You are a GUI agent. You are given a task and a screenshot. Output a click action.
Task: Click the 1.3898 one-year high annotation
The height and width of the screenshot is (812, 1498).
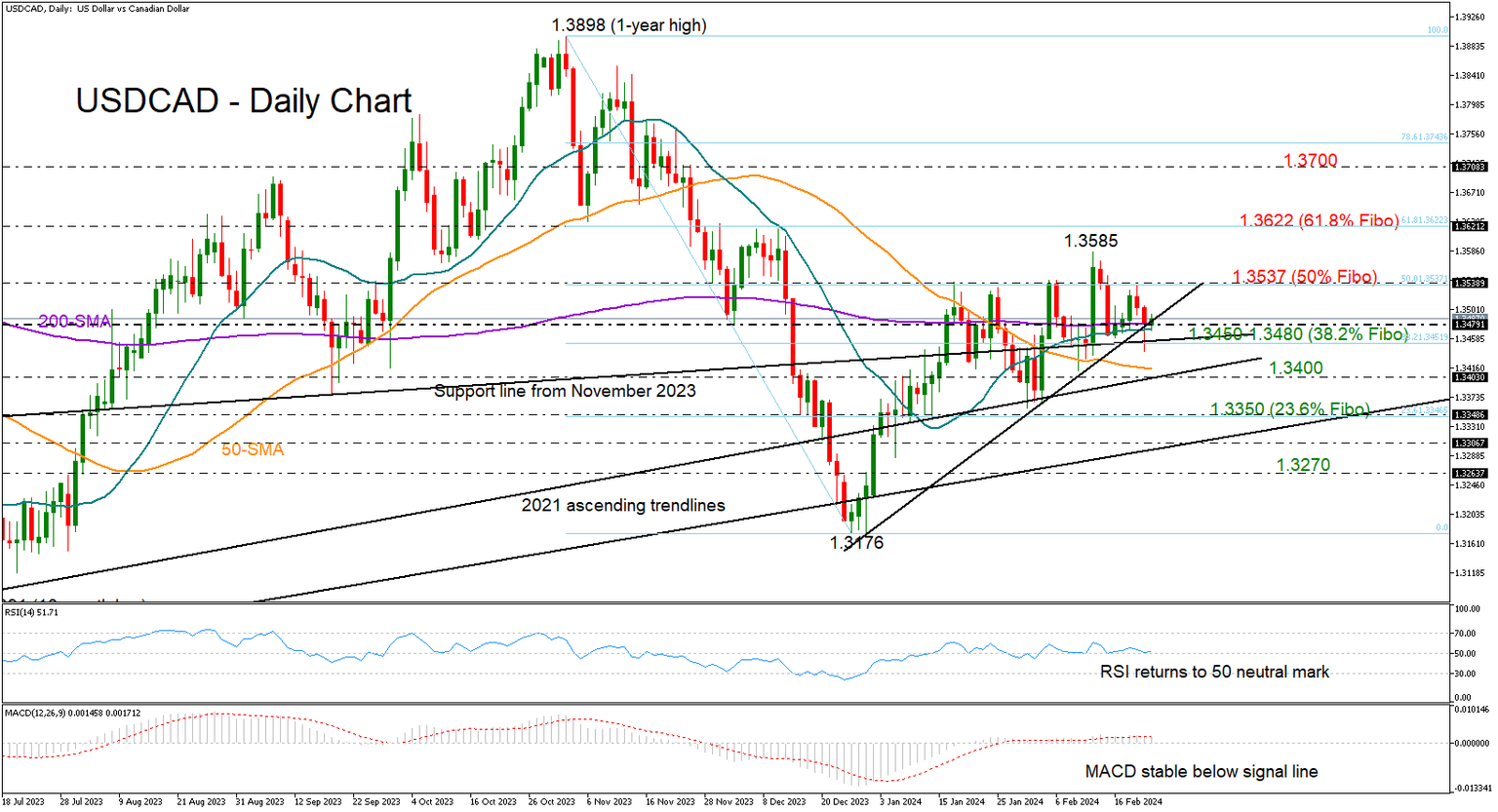(630, 25)
